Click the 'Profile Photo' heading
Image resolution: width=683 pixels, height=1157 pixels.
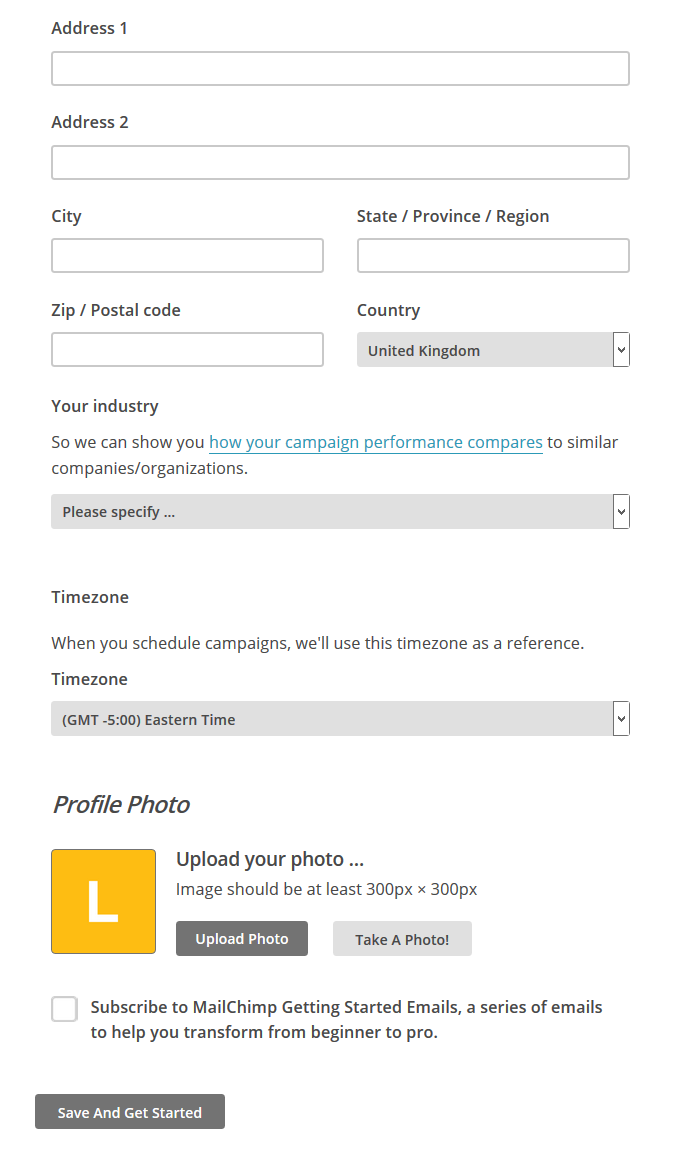click(121, 805)
